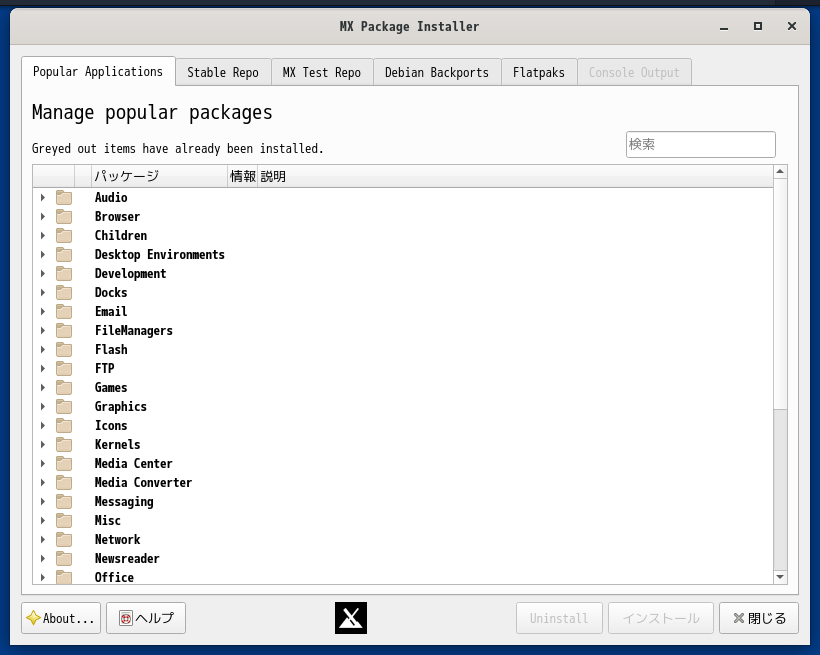Image resolution: width=820 pixels, height=655 pixels.
Task: Expand the Icons category arrow
Action: (x=43, y=426)
